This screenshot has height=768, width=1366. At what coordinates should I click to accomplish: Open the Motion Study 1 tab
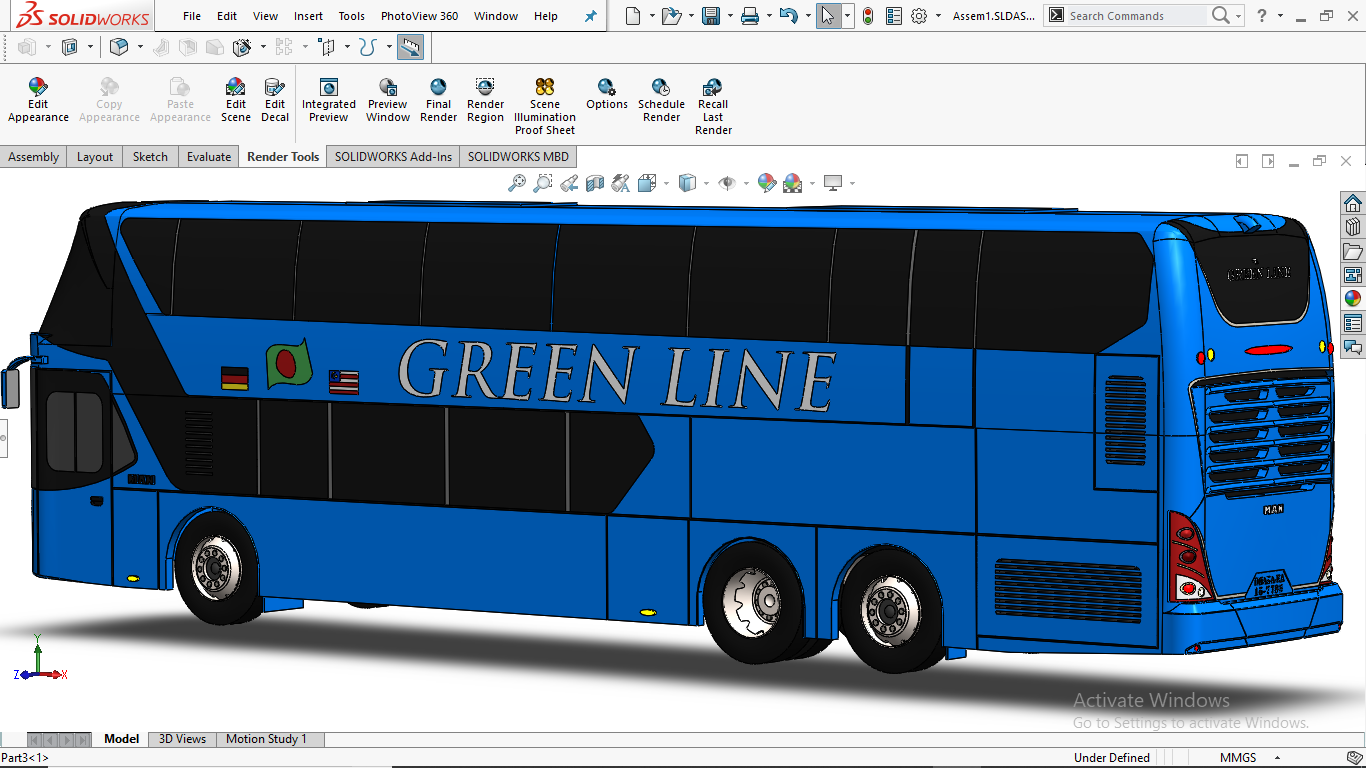pyautogui.click(x=266, y=739)
